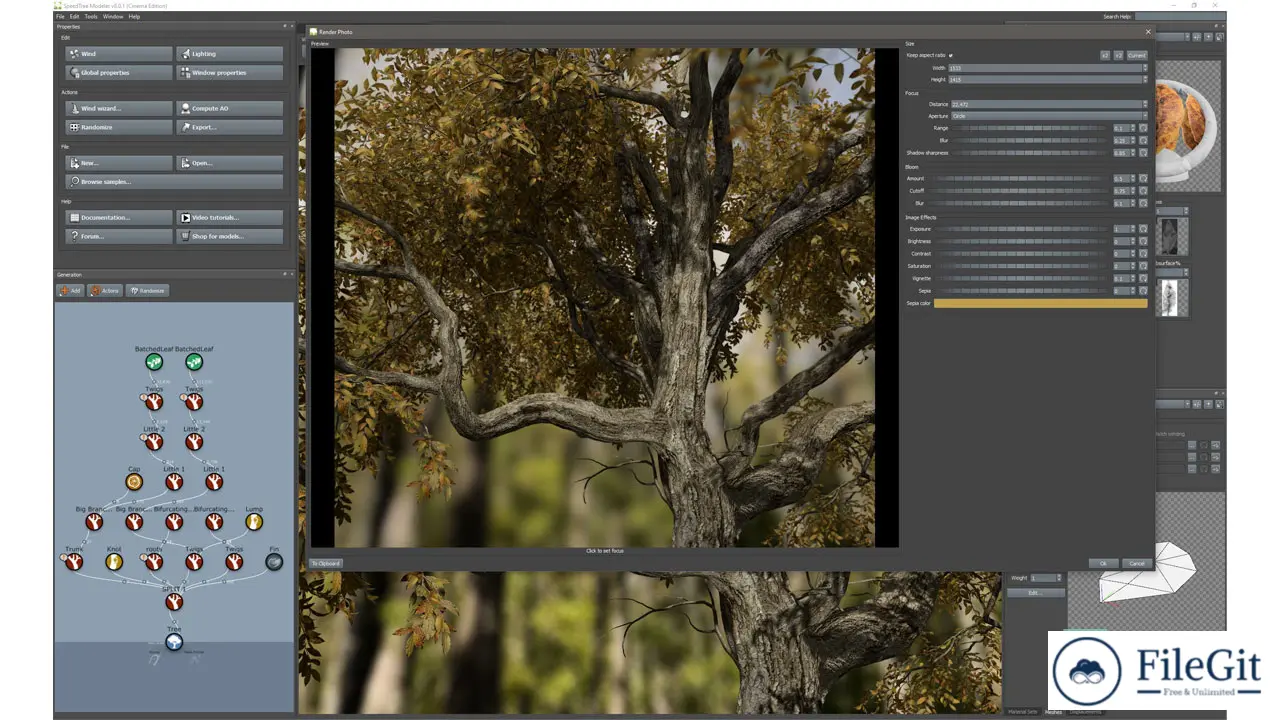Adjust the Shadow sharpness slider
This screenshot has width=1280, height=720.
1030,153
